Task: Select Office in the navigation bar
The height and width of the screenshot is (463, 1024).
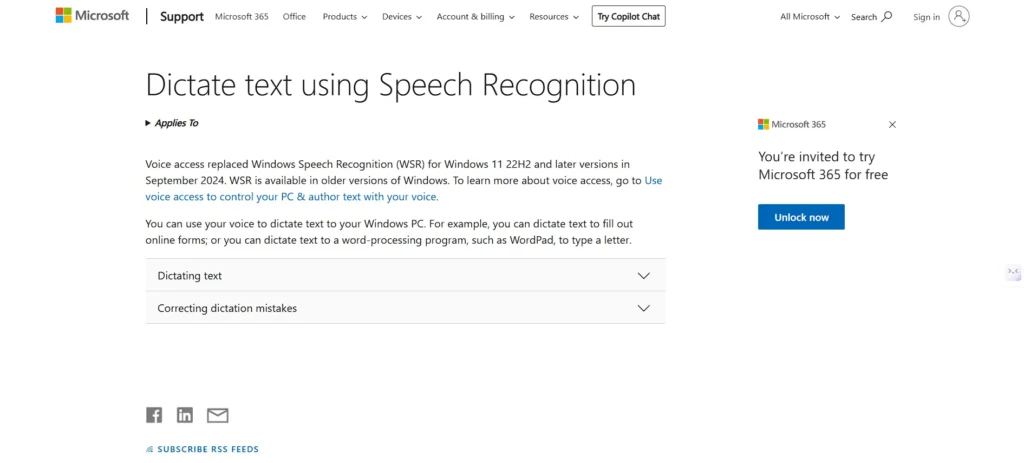Action: click(294, 17)
